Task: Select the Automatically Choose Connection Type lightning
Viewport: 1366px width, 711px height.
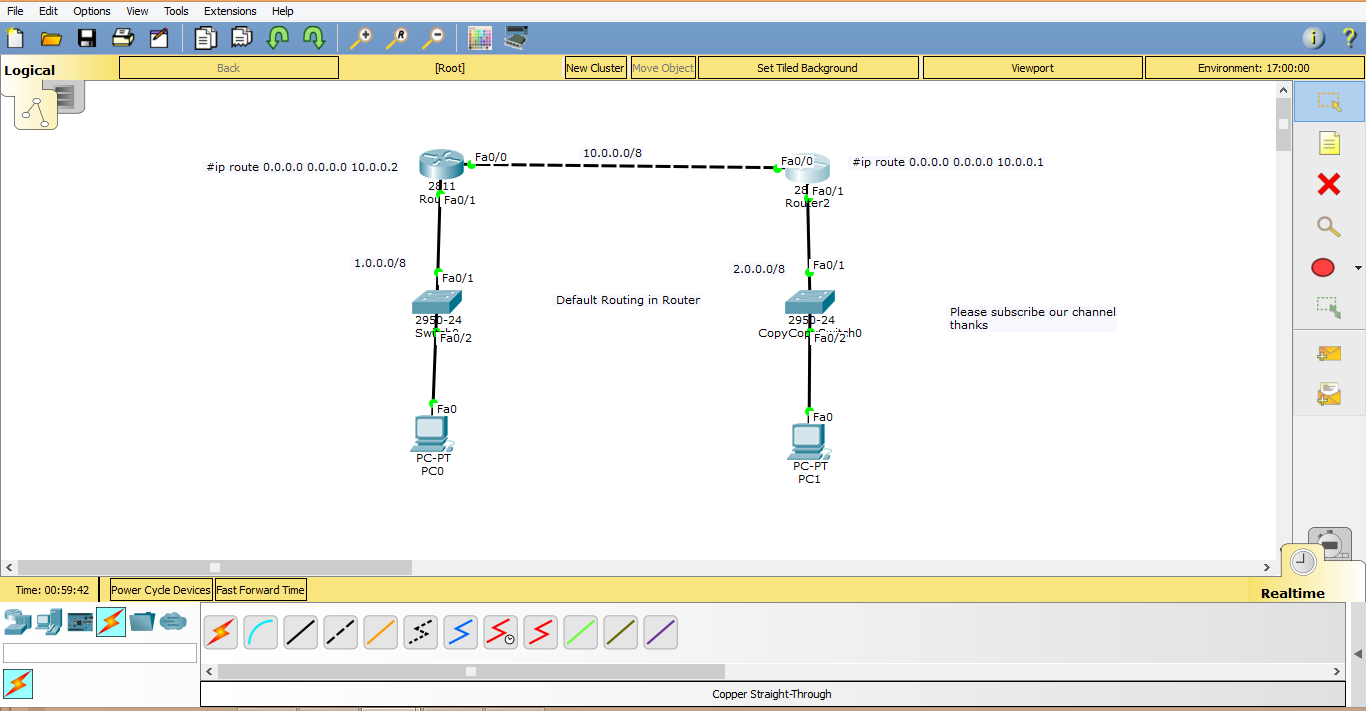Action: click(x=220, y=632)
